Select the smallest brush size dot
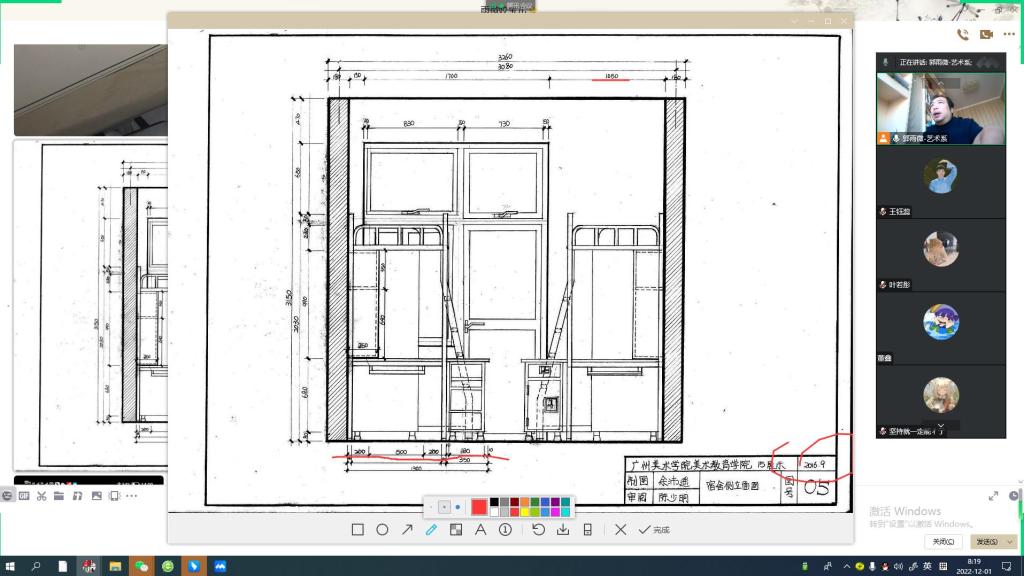This screenshot has width=1024, height=576. tap(432, 507)
